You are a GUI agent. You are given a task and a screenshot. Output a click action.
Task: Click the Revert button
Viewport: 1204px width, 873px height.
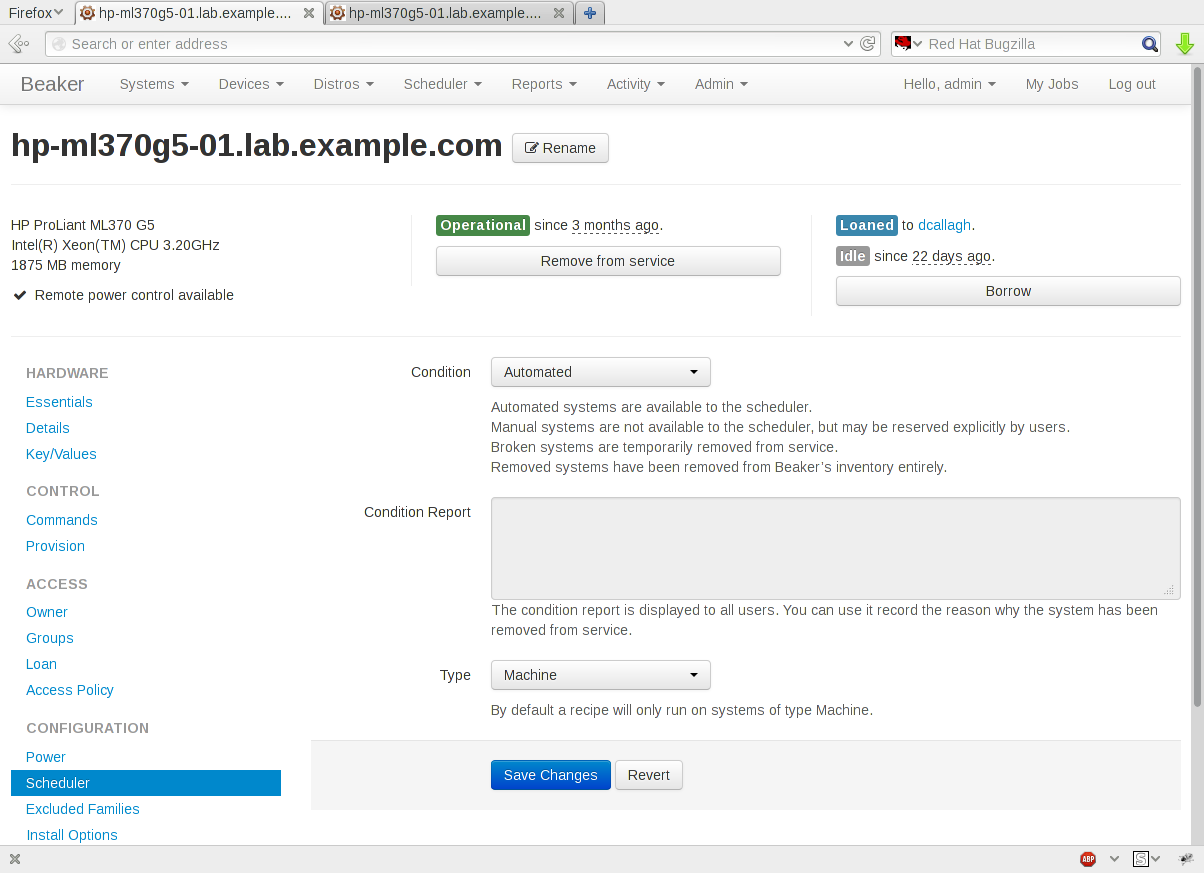[x=649, y=775]
